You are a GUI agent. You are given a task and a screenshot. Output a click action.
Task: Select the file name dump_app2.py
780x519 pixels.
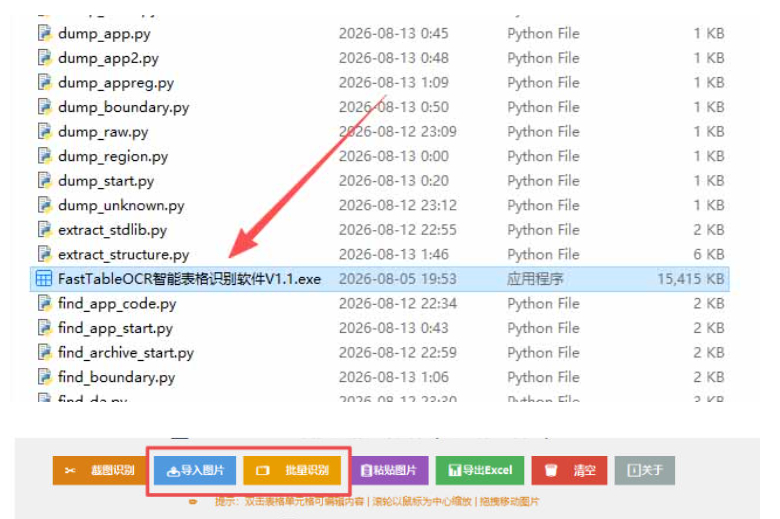pyautogui.click(x=108, y=58)
